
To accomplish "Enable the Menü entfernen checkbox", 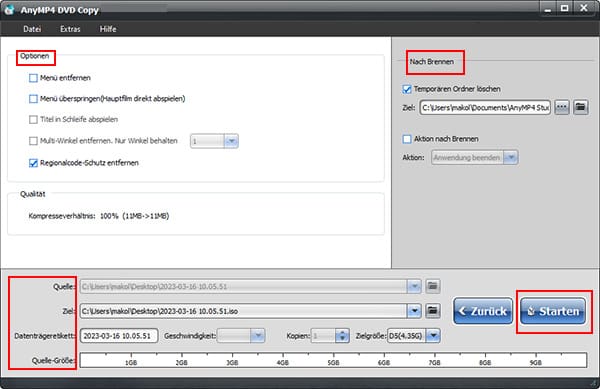I will pyautogui.click(x=33, y=78).
